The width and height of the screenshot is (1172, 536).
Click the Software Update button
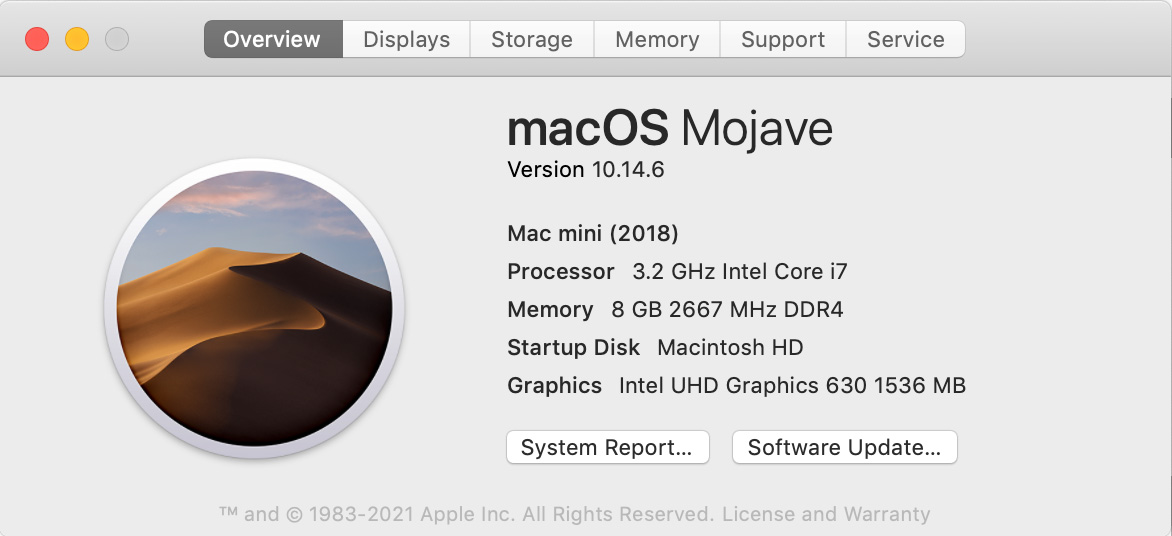[845, 447]
